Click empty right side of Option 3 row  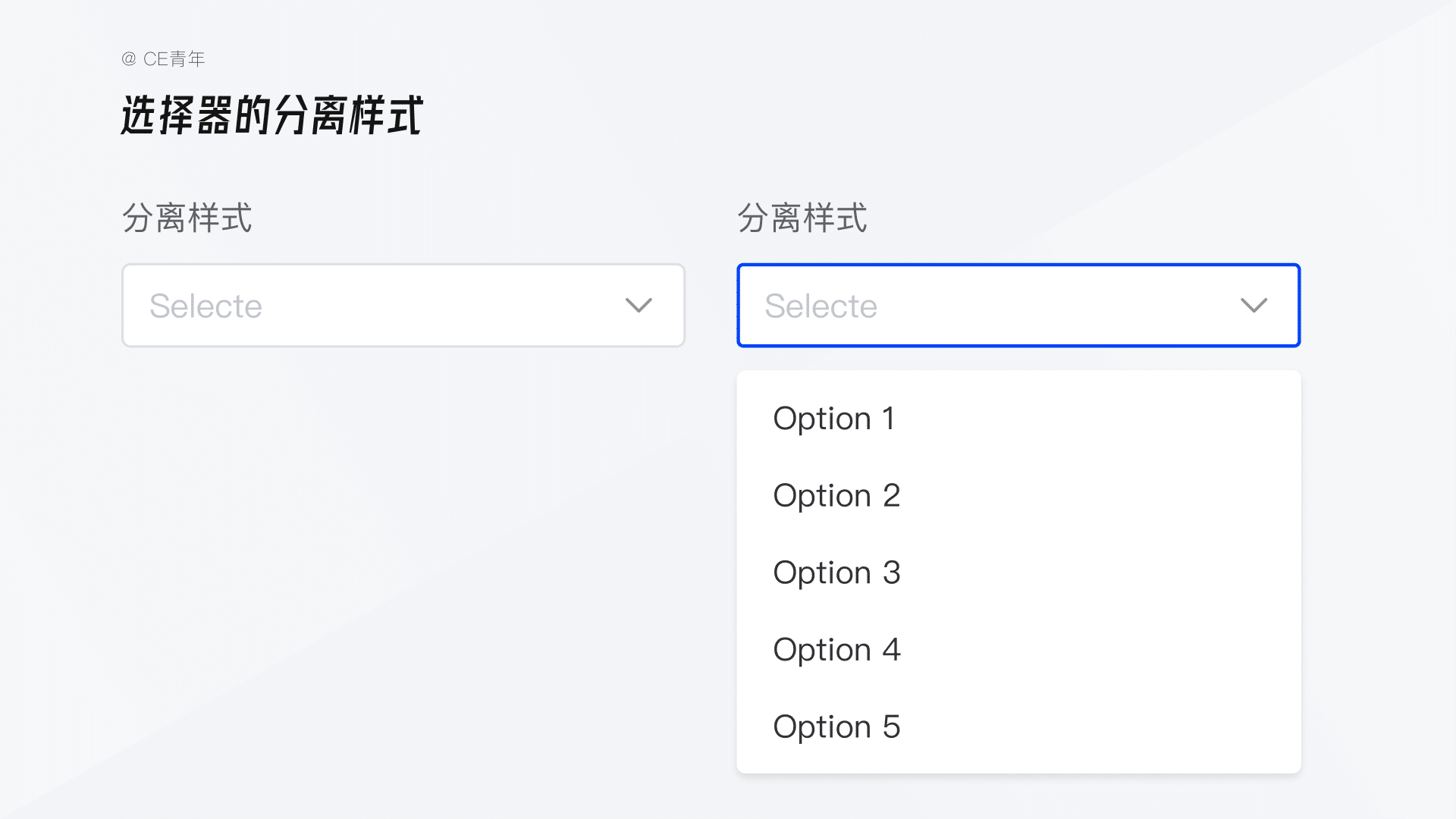1137,573
